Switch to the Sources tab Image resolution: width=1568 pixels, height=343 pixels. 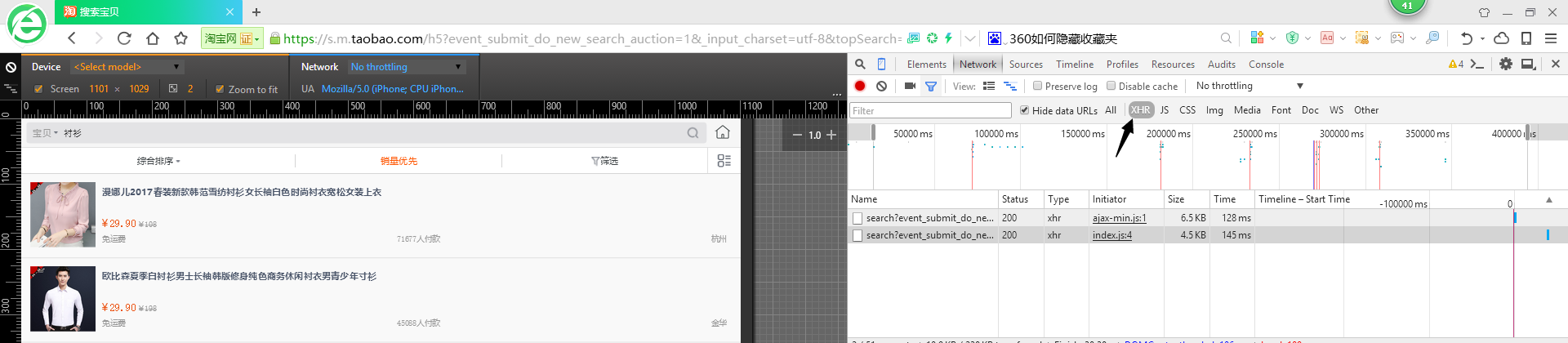tap(1026, 65)
